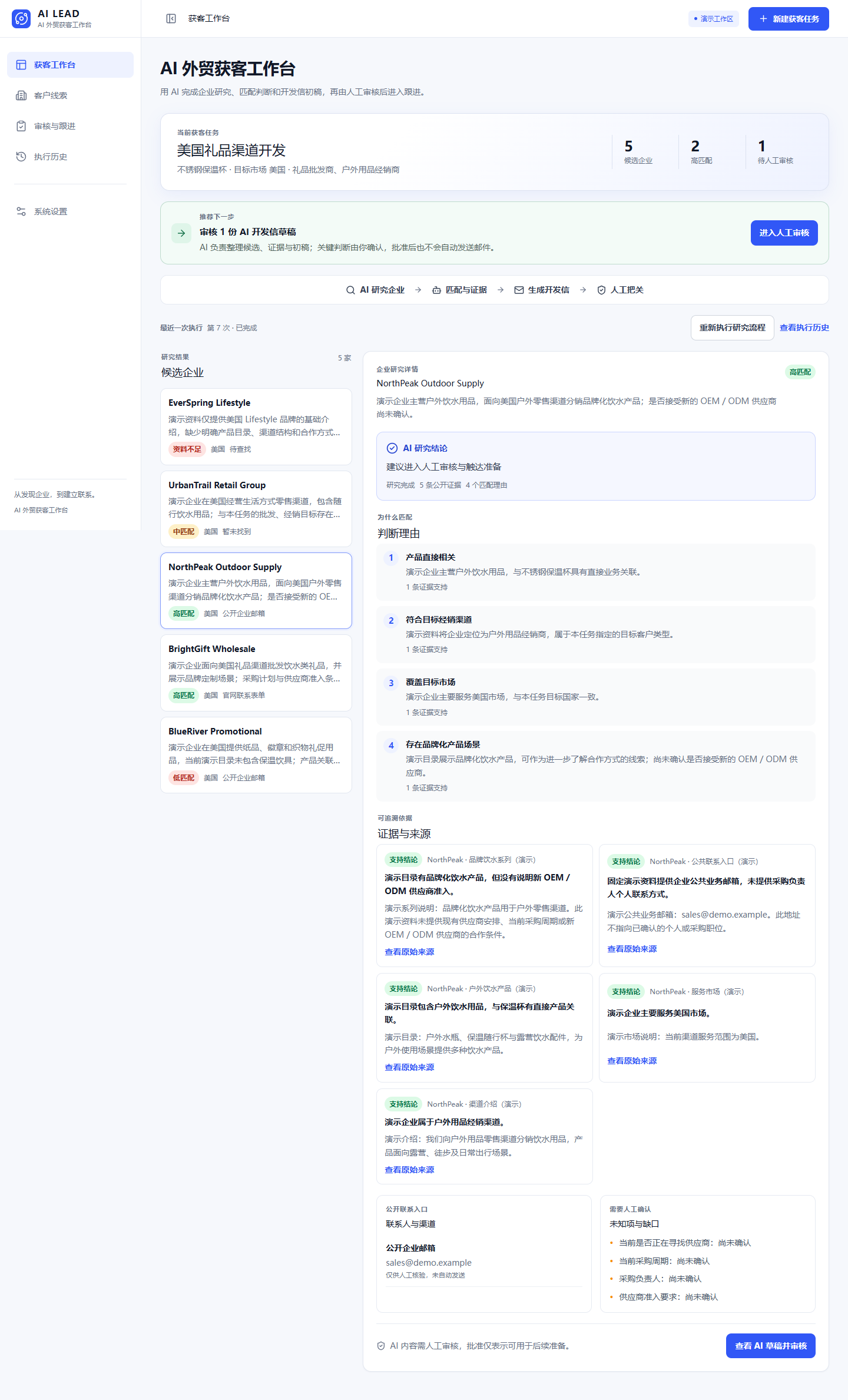
Task: Select the EverSpring Lifestyle candidate card
Action: (x=256, y=426)
